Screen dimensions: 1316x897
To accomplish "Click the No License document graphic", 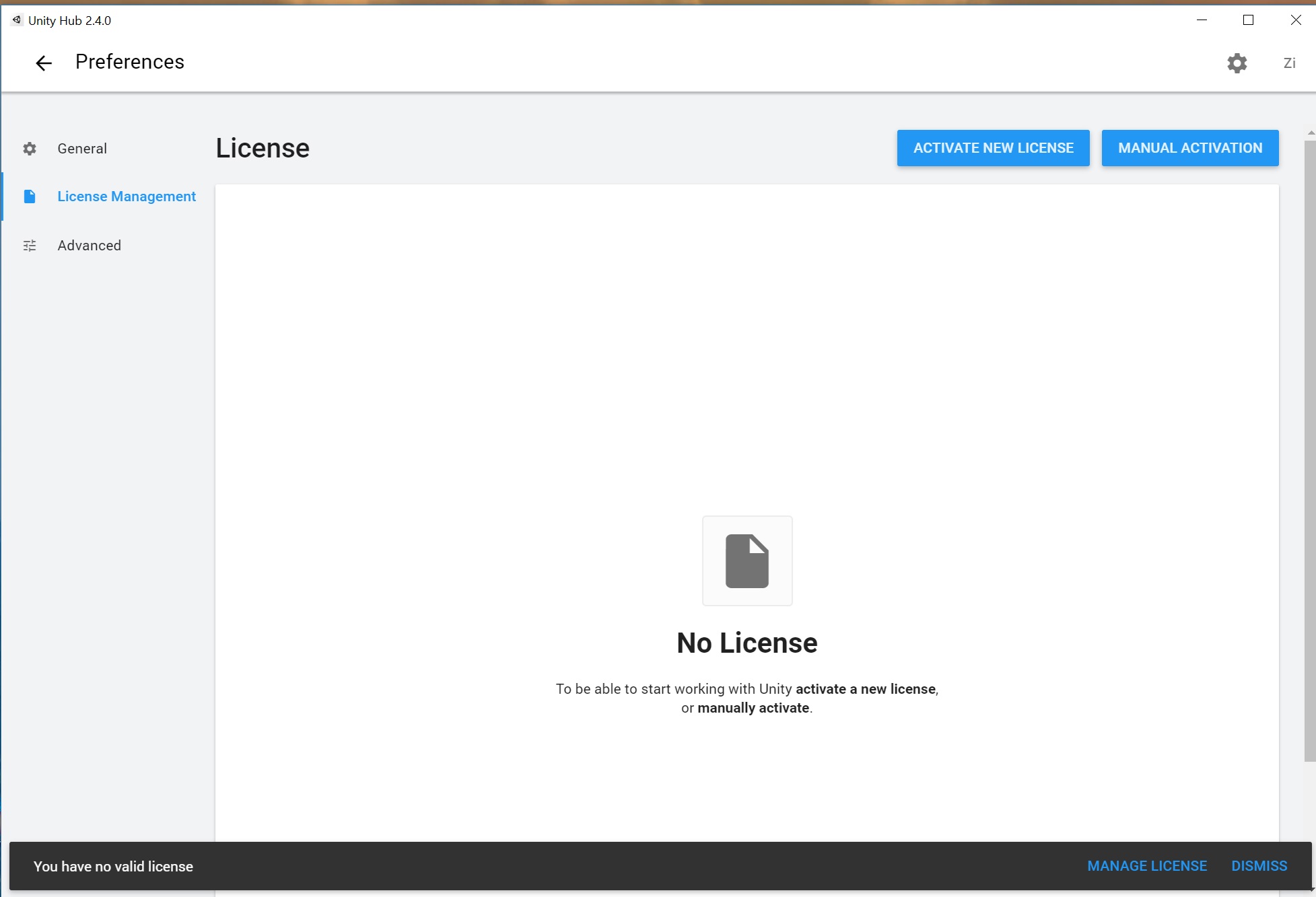I will click(747, 561).
